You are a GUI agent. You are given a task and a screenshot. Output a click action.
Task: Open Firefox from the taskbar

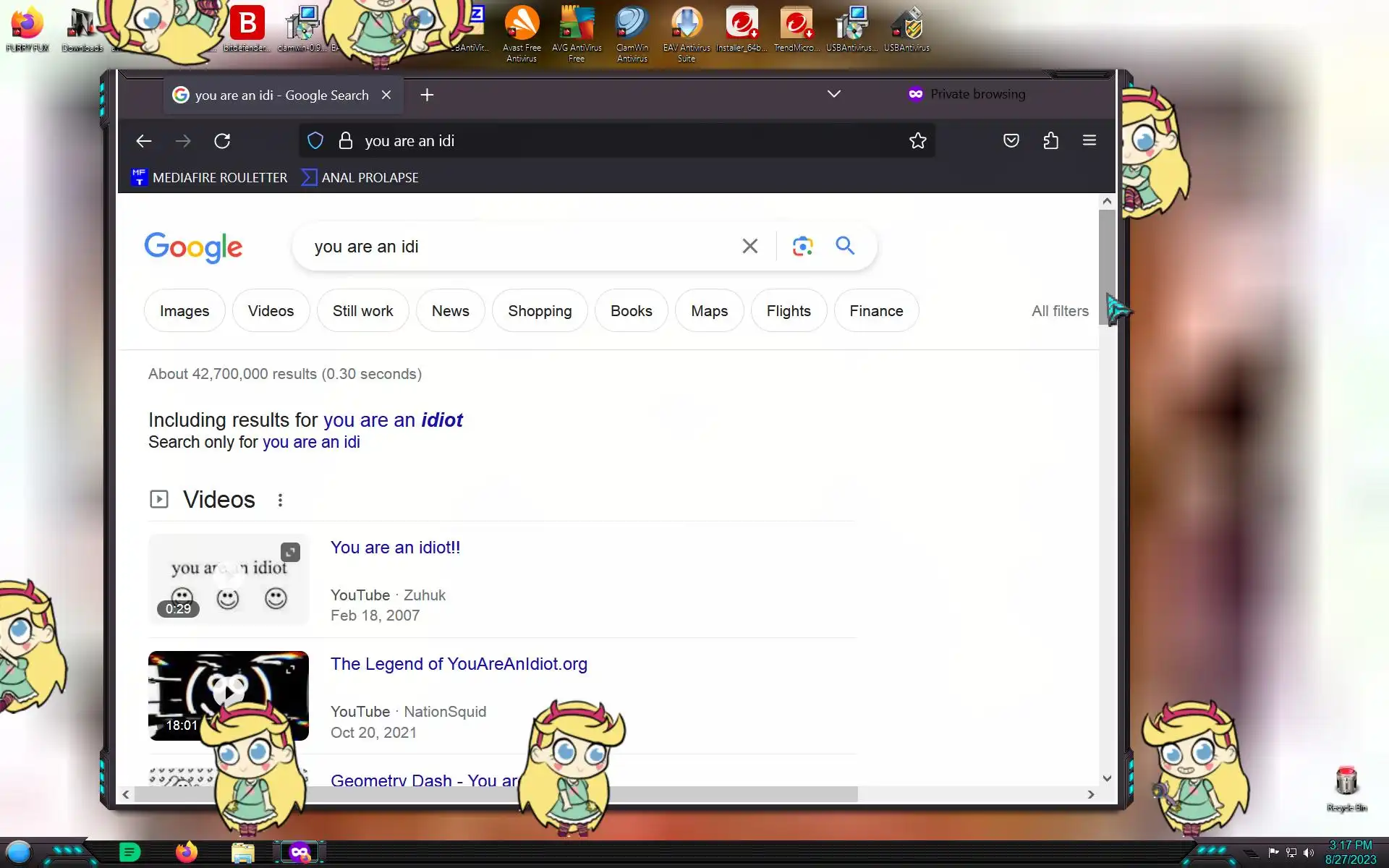point(187,852)
